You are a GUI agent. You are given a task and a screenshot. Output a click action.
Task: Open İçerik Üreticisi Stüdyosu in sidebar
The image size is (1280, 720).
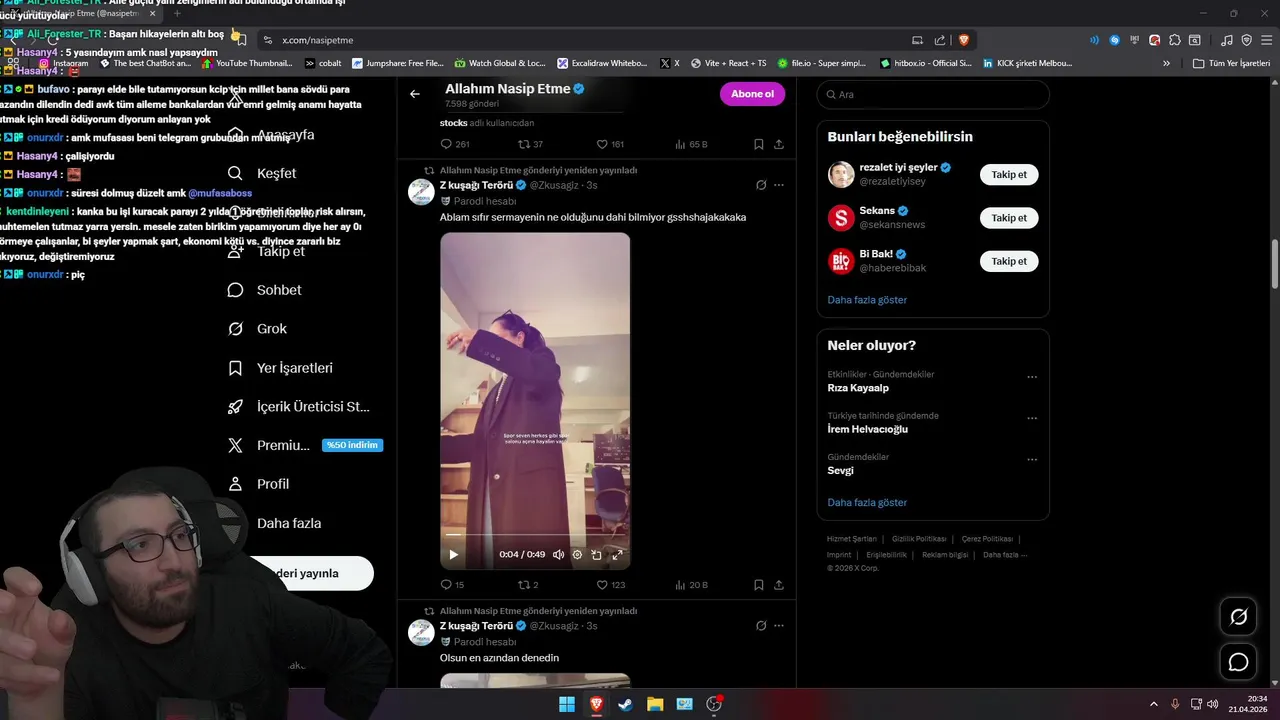pos(299,407)
